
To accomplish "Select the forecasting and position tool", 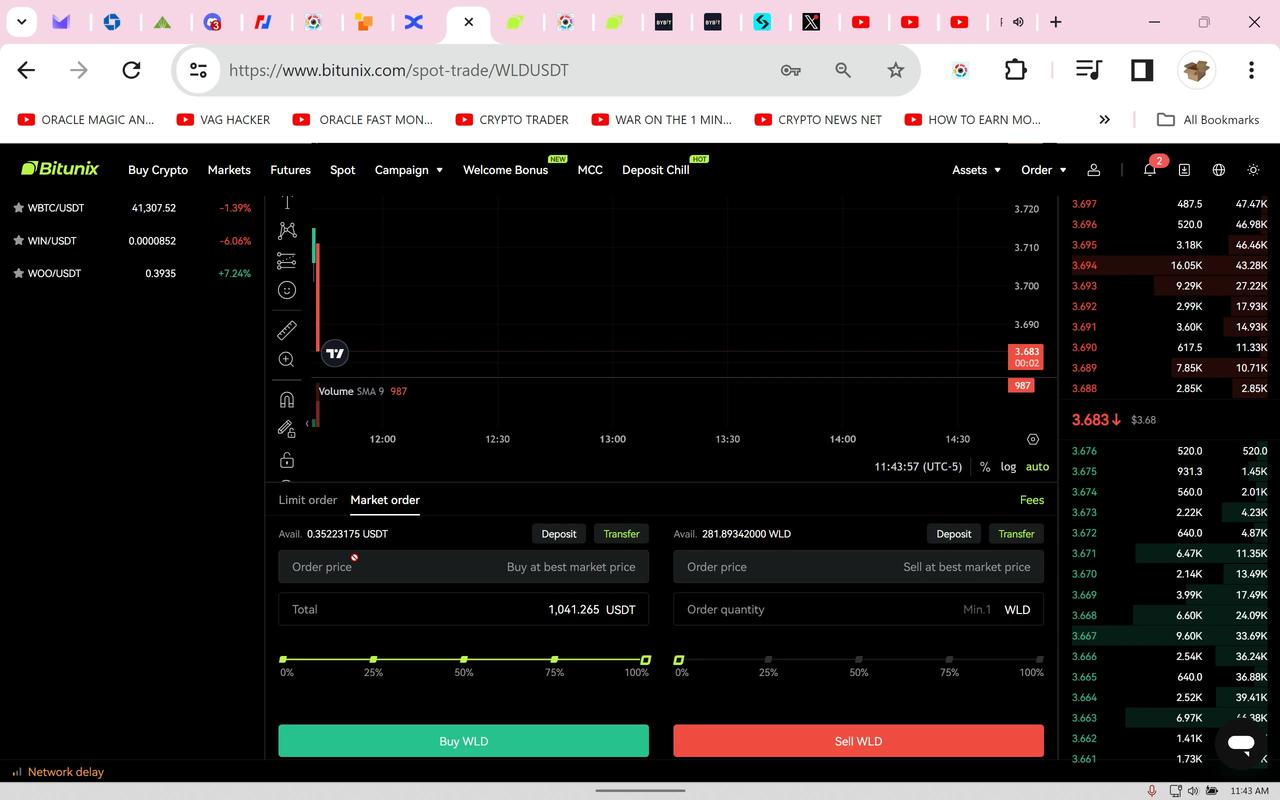I will (287, 260).
